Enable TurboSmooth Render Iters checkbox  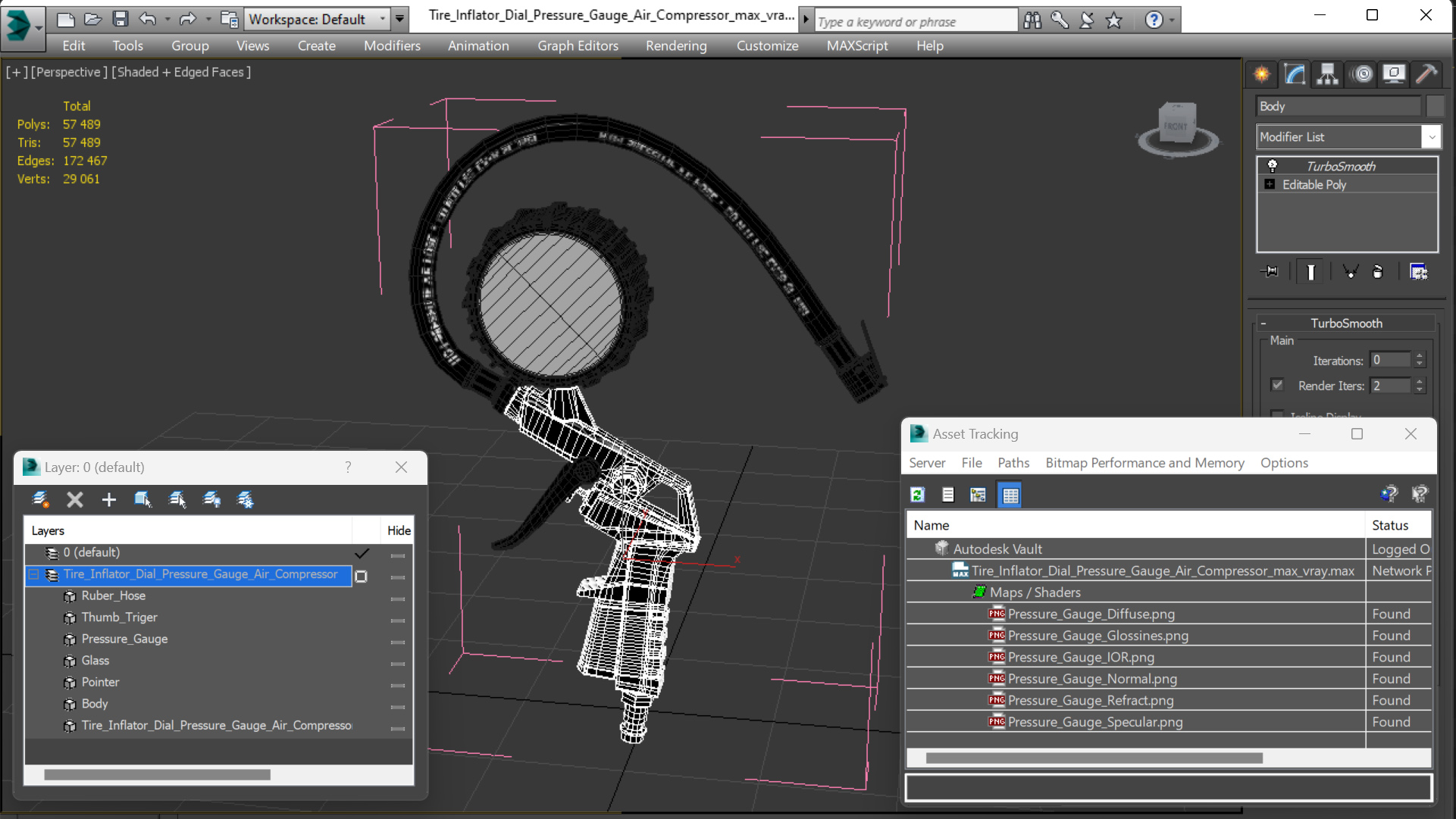click(x=1277, y=385)
